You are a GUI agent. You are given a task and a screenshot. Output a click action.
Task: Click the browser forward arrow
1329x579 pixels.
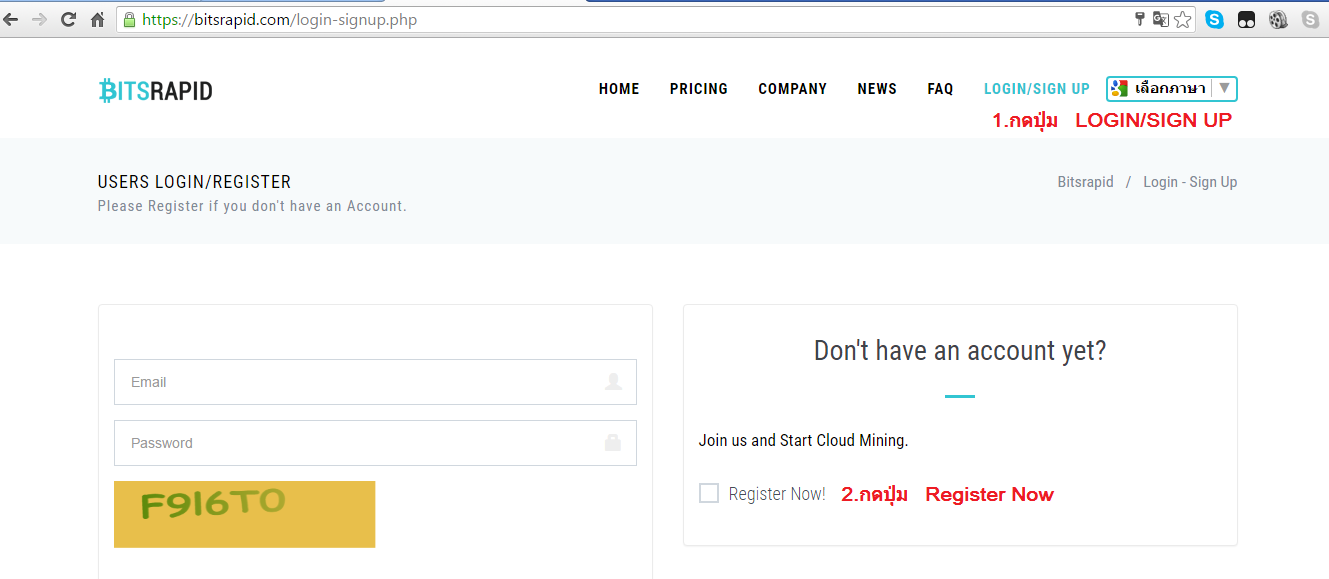(39, 19)
